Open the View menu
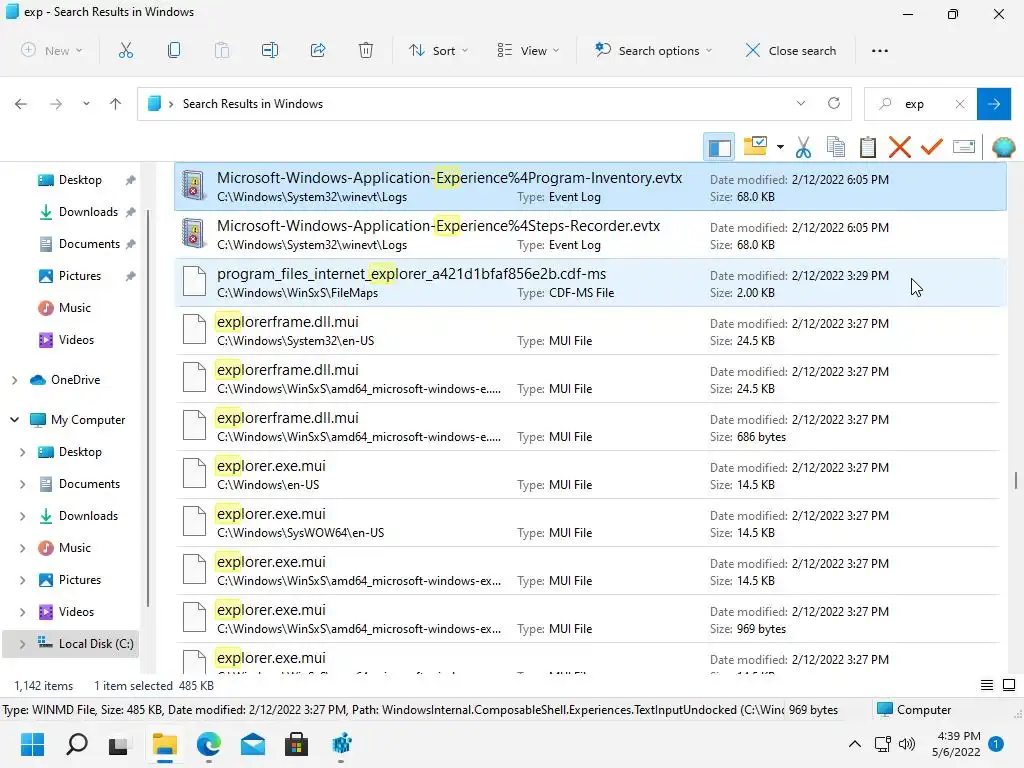The height and width of the screenshot is (768, 1024). pos(528,50)
